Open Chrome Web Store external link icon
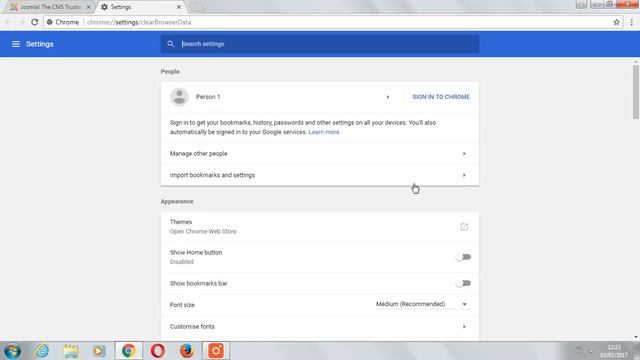Viewport: 640px width, 360px height. click(x=464, y=227)
